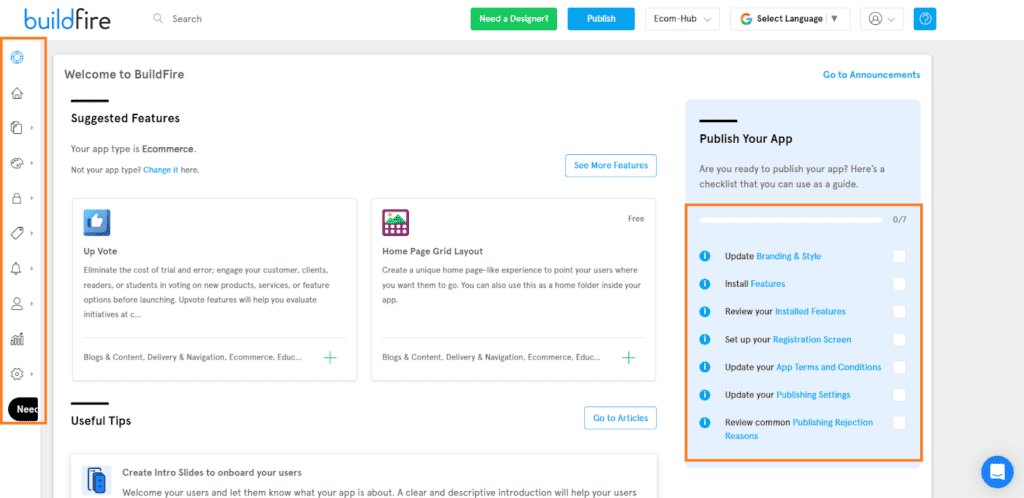Viewport: 1024px width, 498px height.
Task: Click the 0/7 checklist progress bar
Action: coord(790,220)
